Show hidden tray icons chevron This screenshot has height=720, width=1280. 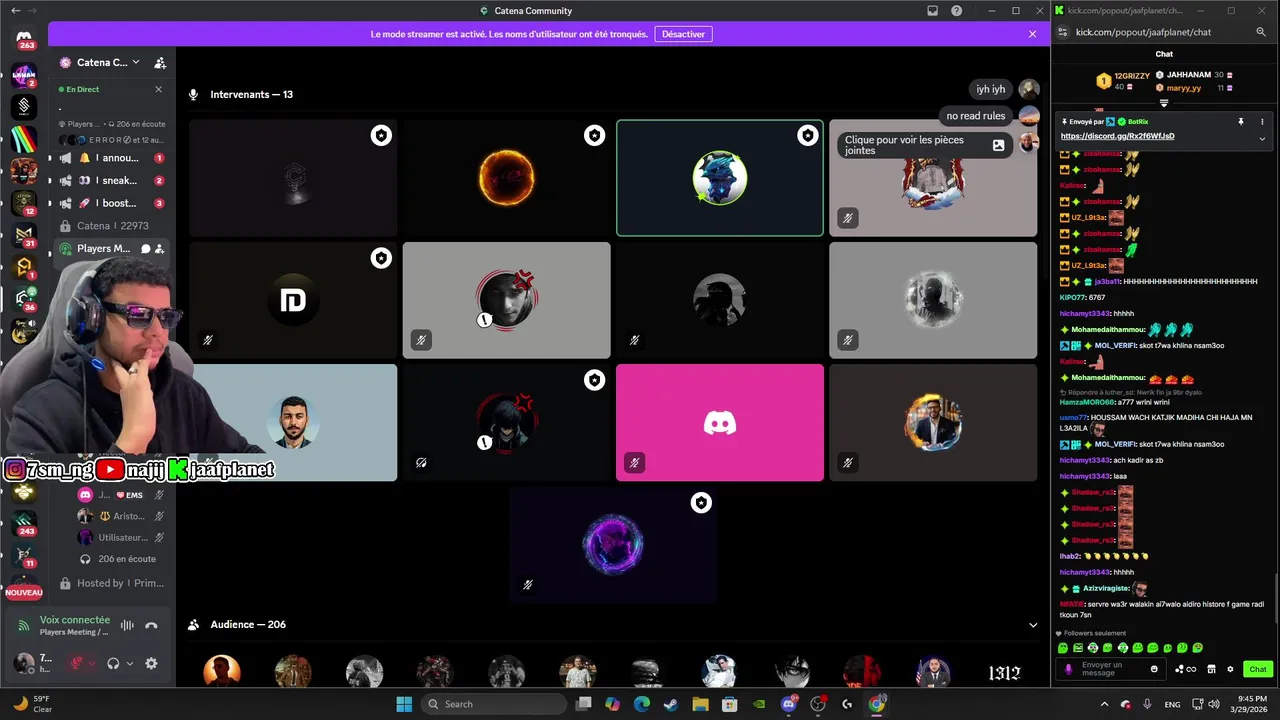tap(1104, 704)
